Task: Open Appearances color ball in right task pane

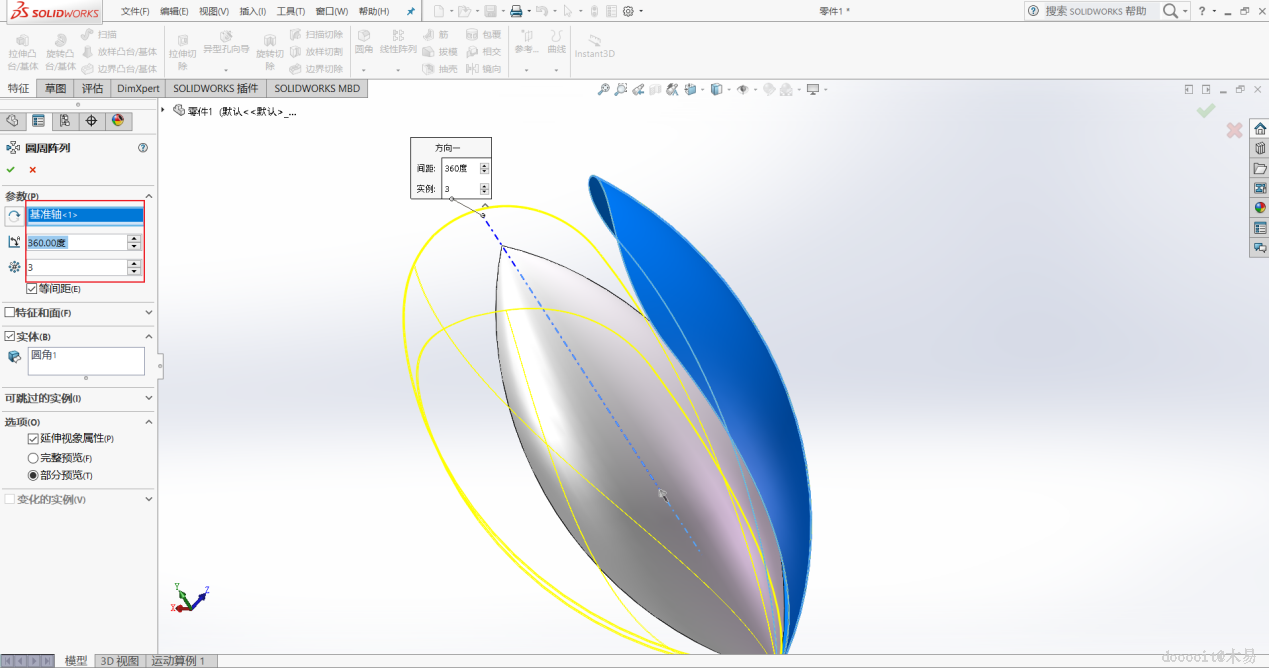Action: 1260,208
